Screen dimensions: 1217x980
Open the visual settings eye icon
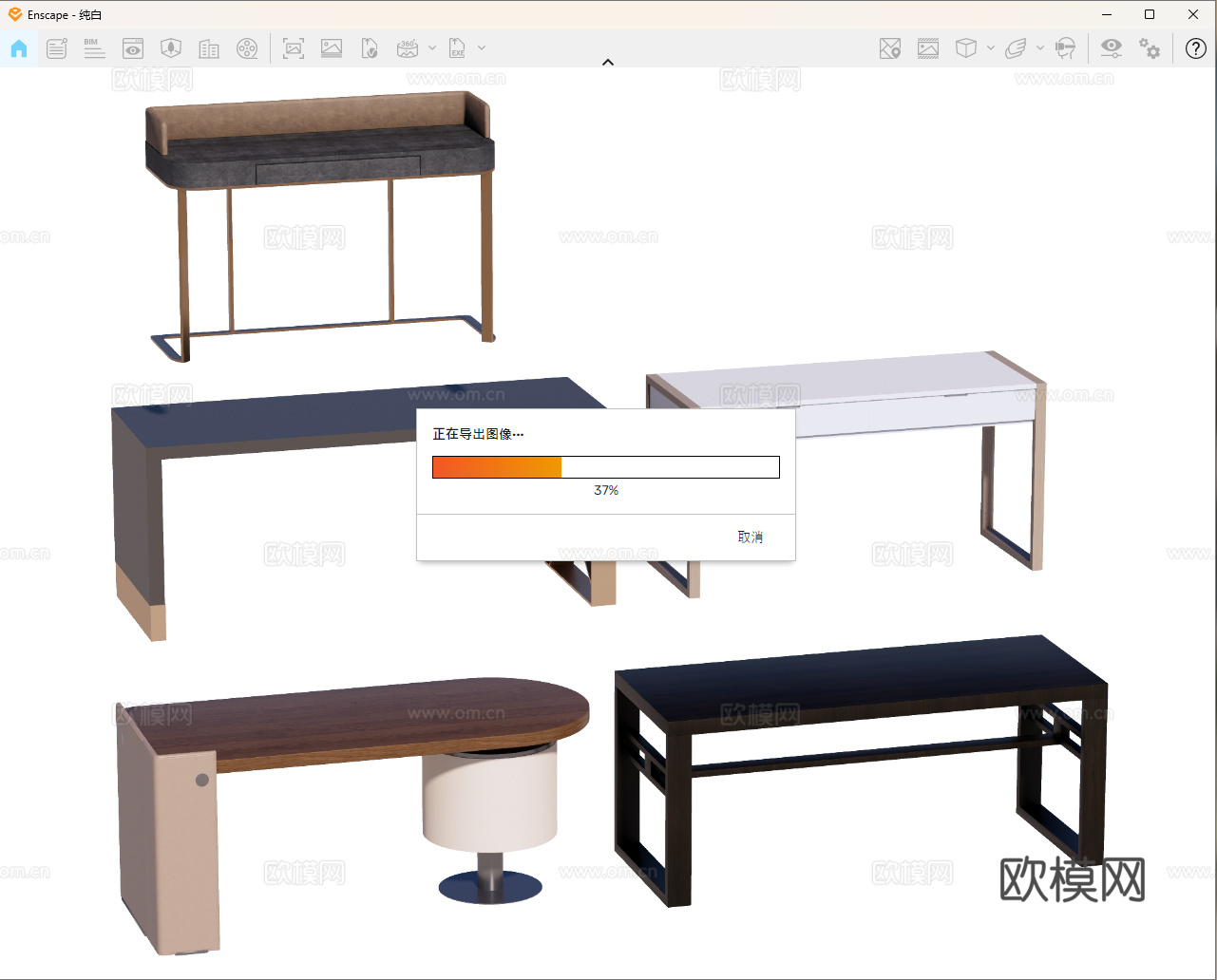pos(1111,48)
